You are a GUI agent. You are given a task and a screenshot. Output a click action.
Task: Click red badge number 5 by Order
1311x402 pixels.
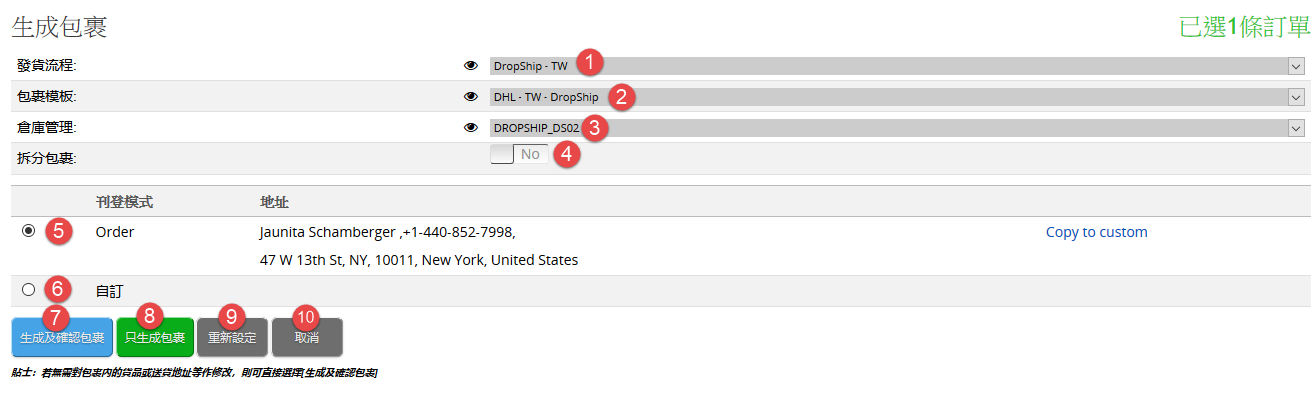click(x=59, y=230)
